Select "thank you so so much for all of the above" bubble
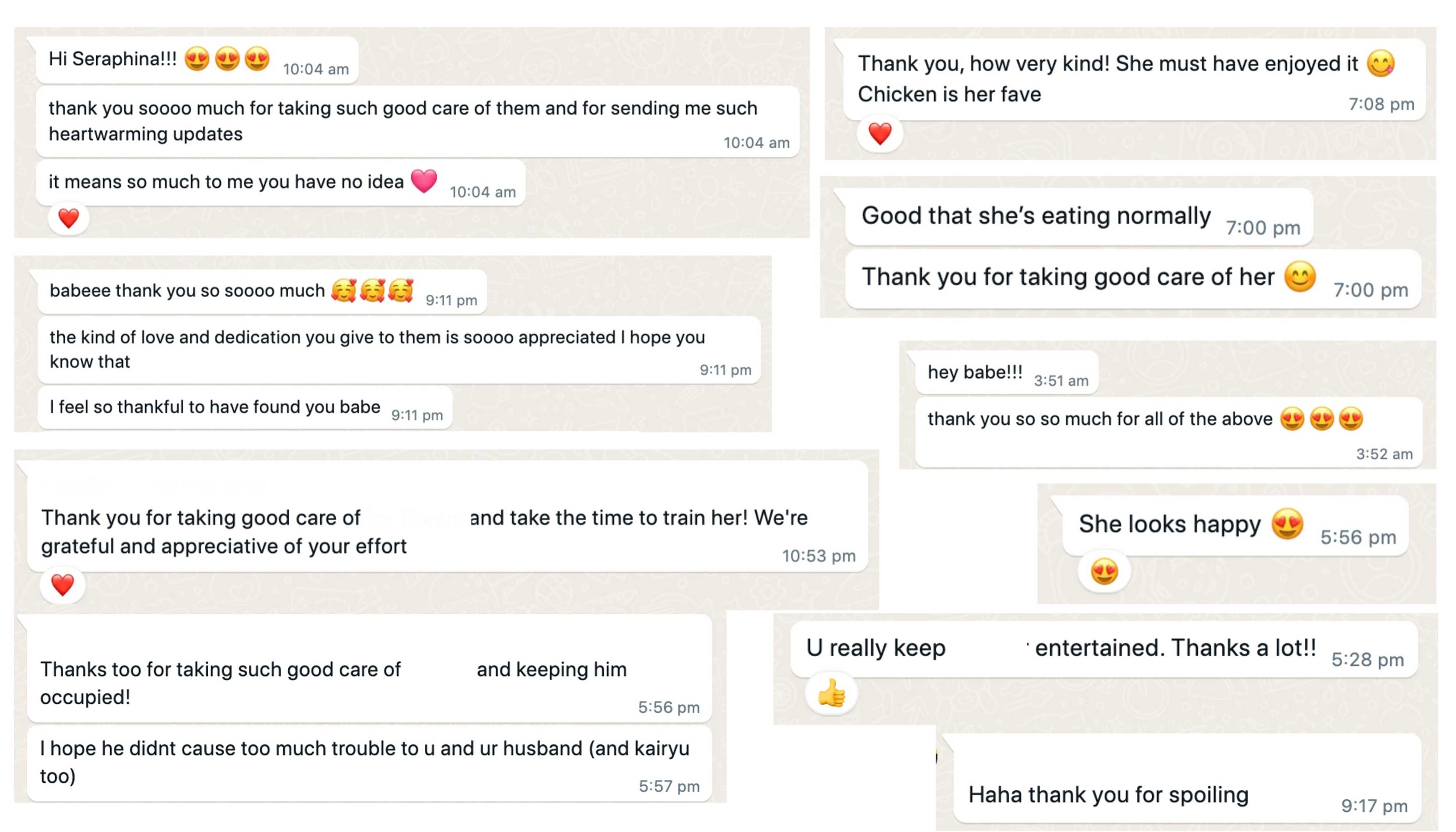Image resolution: width=1456 pixels, height=832 pixels. click(1167, 432)
